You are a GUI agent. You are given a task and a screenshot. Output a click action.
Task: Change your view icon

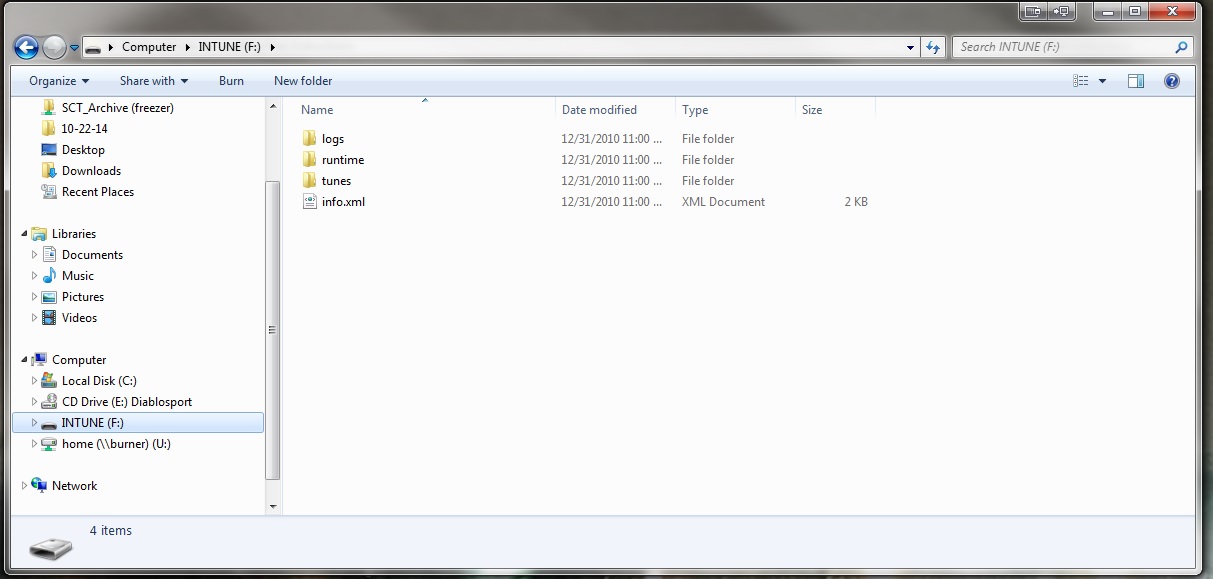(x=1080, y=81)
